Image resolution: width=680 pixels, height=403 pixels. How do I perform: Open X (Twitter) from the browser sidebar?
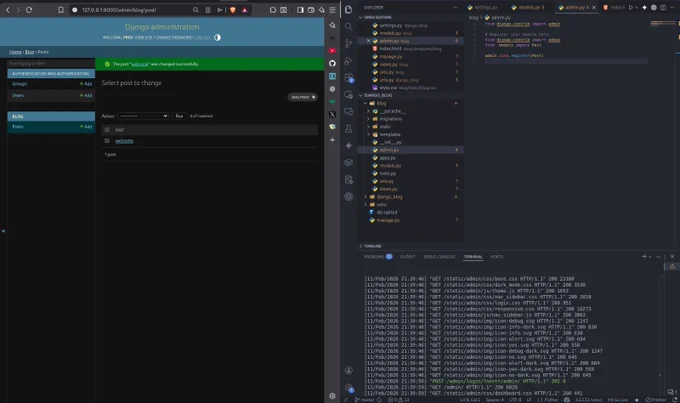pyautogui.click(x=332, y=115)
